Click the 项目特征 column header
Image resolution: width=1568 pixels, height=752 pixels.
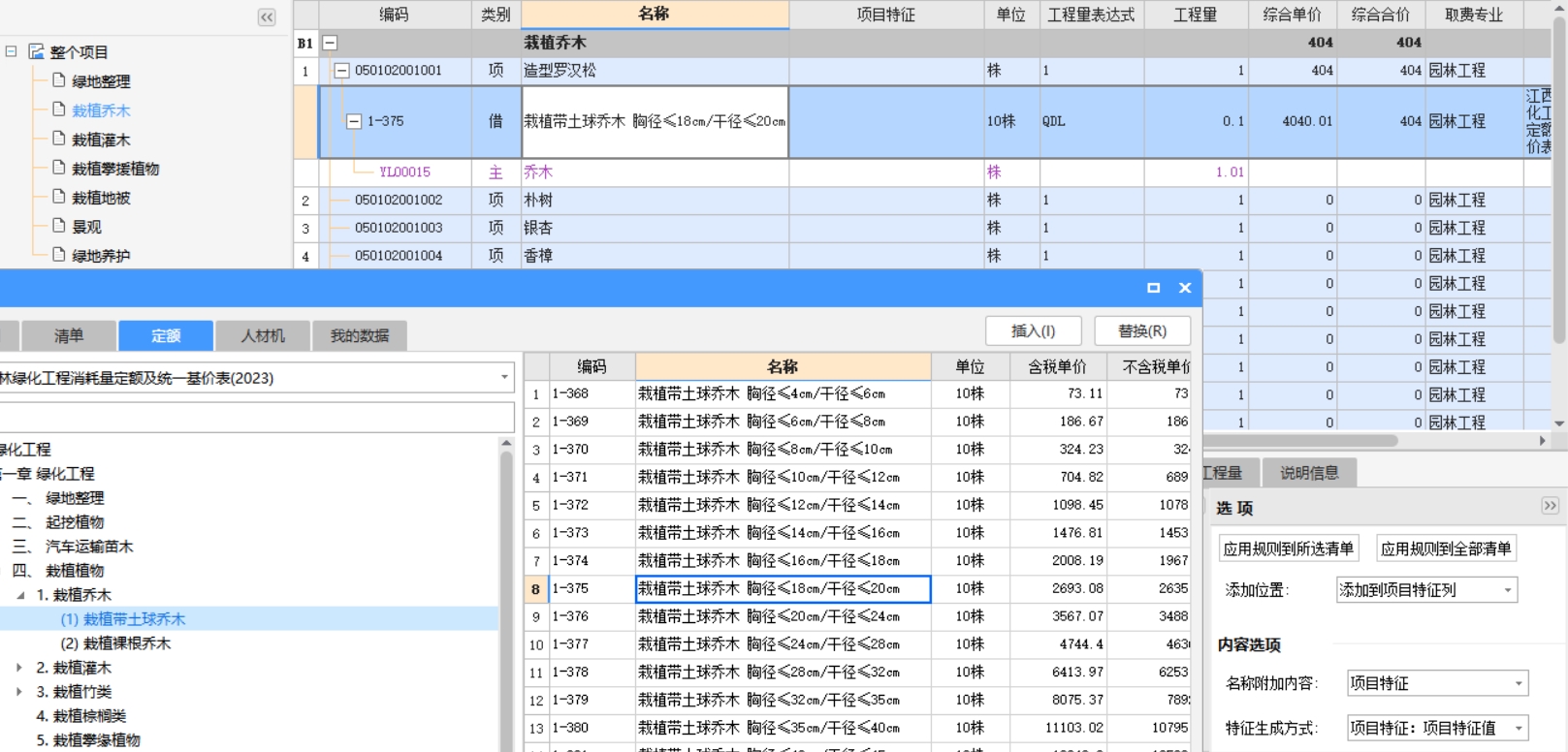click(x=885, y=15)
